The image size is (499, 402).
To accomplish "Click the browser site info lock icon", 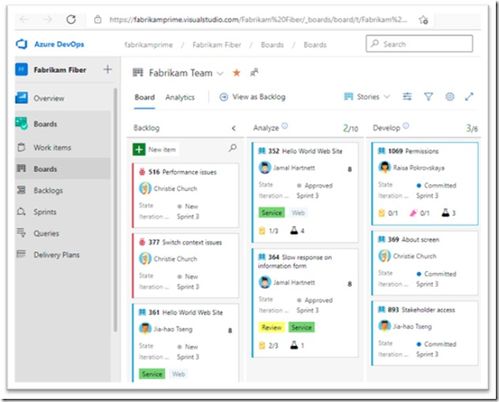I will pyautogui.click(x=98, y=20).
